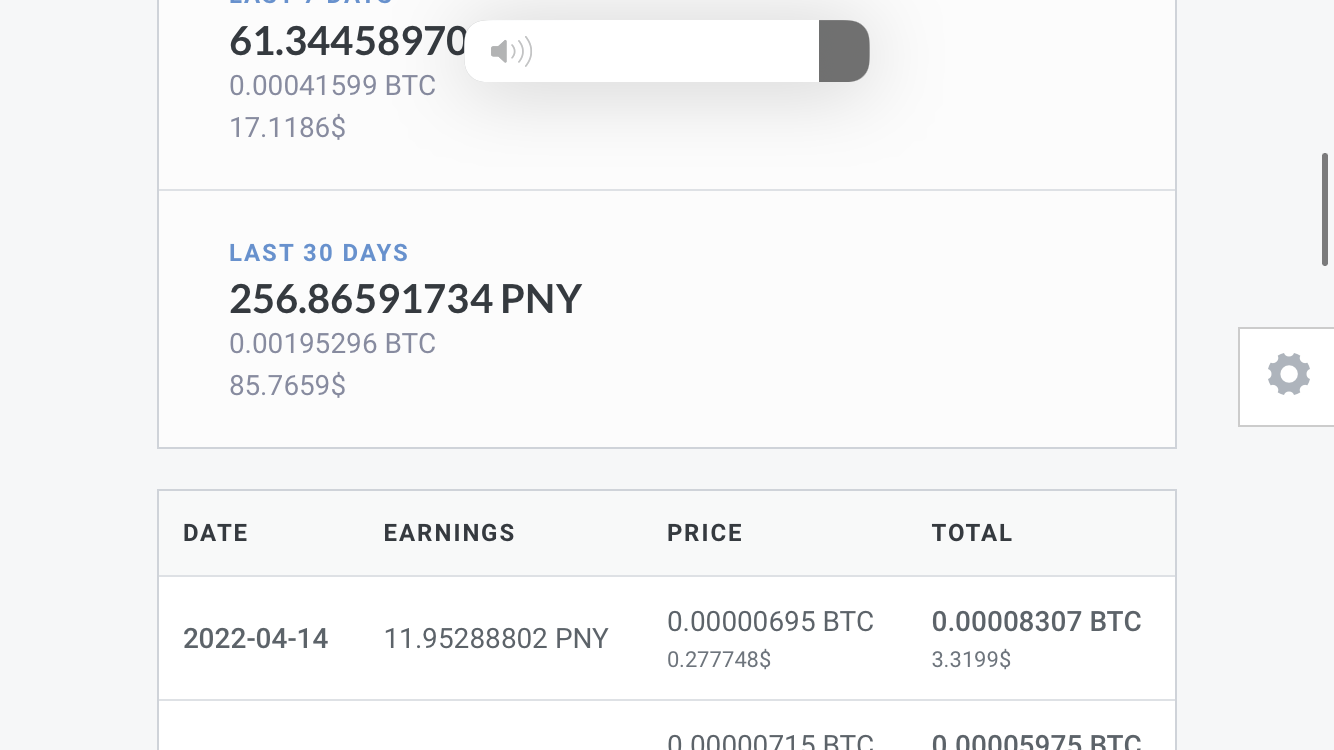
Task: Click the 0.00000695 BTC price
Action: 770,622
